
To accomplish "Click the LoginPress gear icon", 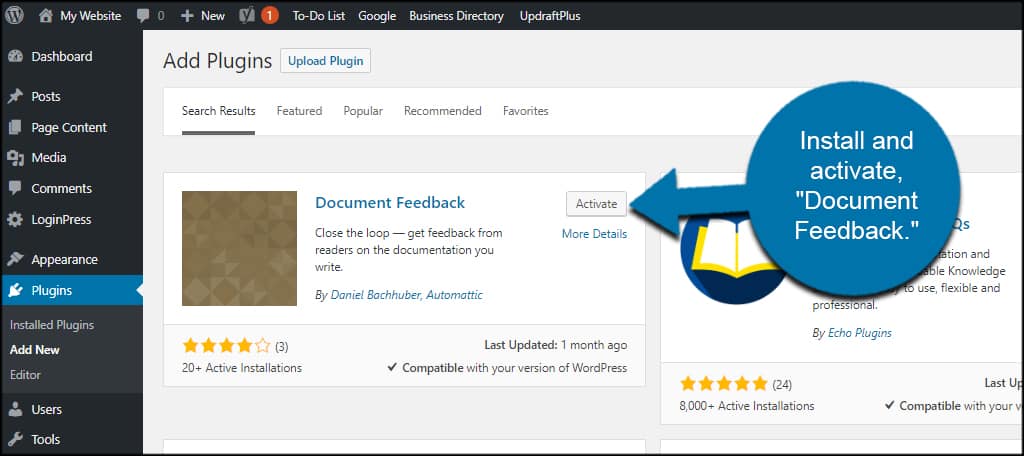I will (x=16, y=220).
